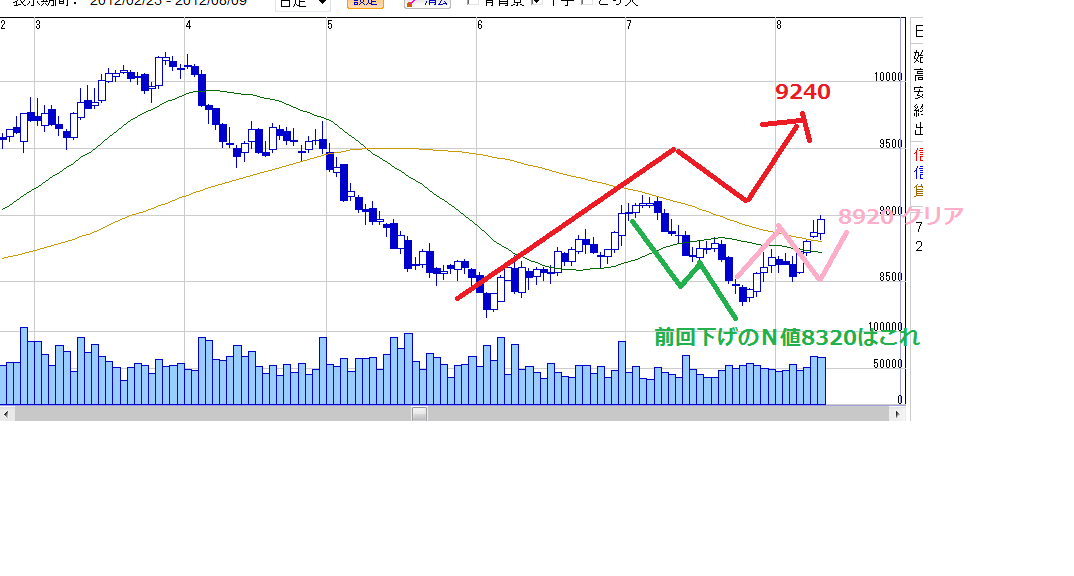Click the month 4 marker on time axis
Image resolution: width=1074 pixels, height=576 pixels.
coord(188,25)
